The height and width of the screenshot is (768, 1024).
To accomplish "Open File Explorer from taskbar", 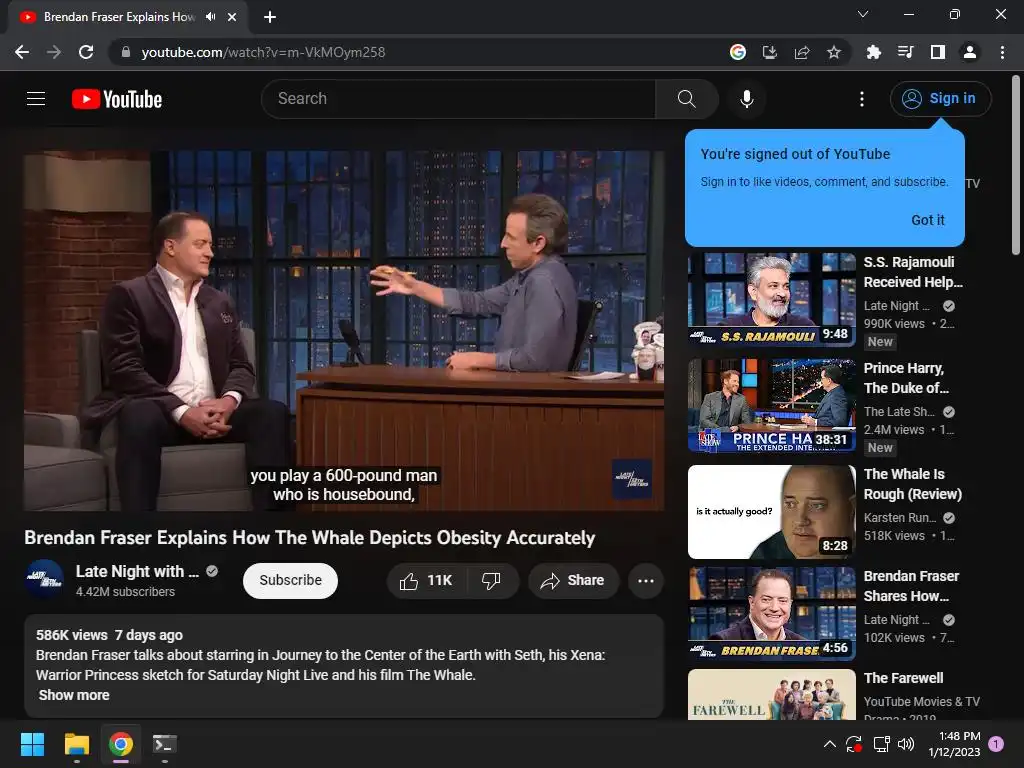I will click(x=77, y=744).
